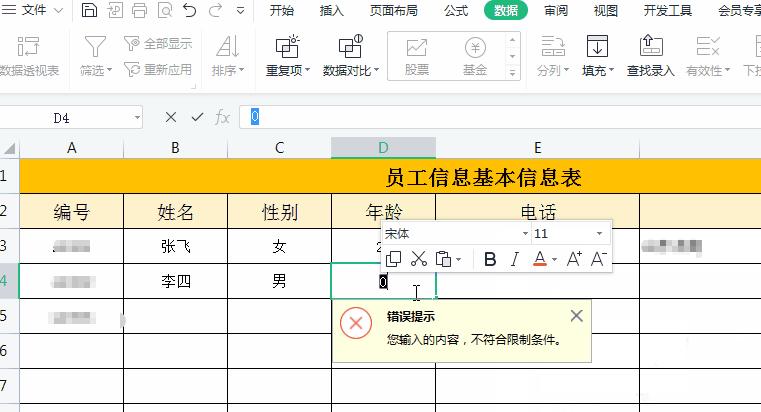
Task: Click the red font color A swatch
Action: [x=541, y=259]
